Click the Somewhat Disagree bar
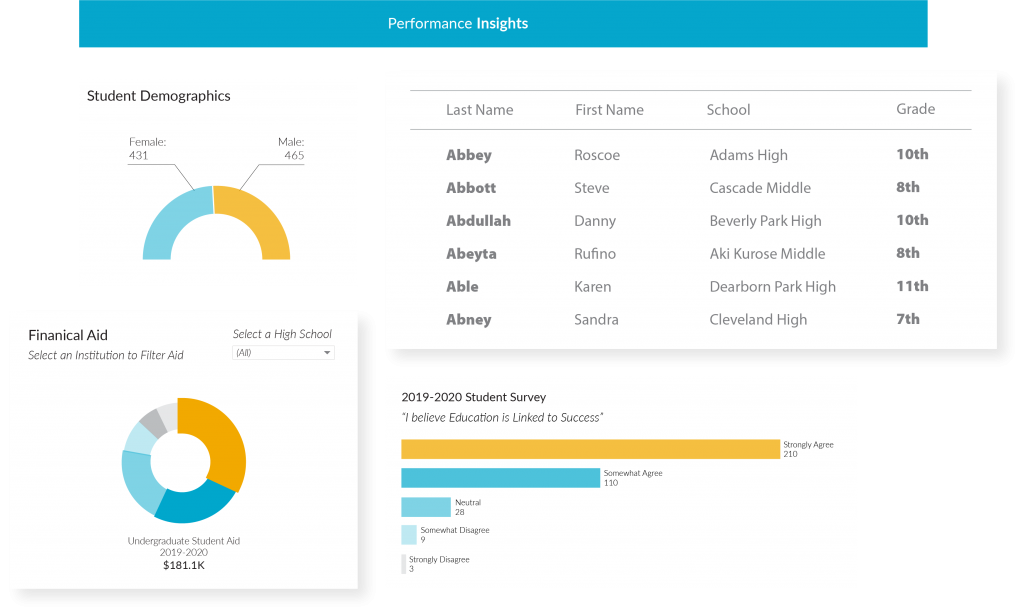Image resolution: width=1024 pixels, height=616 pixels. tap(409, 535)
